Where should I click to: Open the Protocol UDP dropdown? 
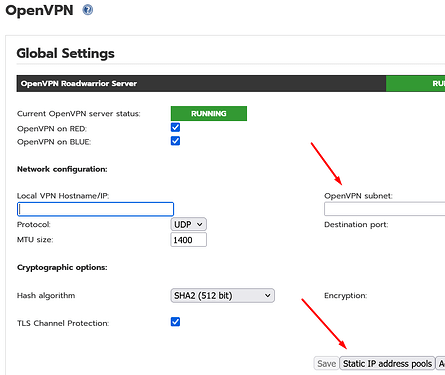(x=188, y=224)
